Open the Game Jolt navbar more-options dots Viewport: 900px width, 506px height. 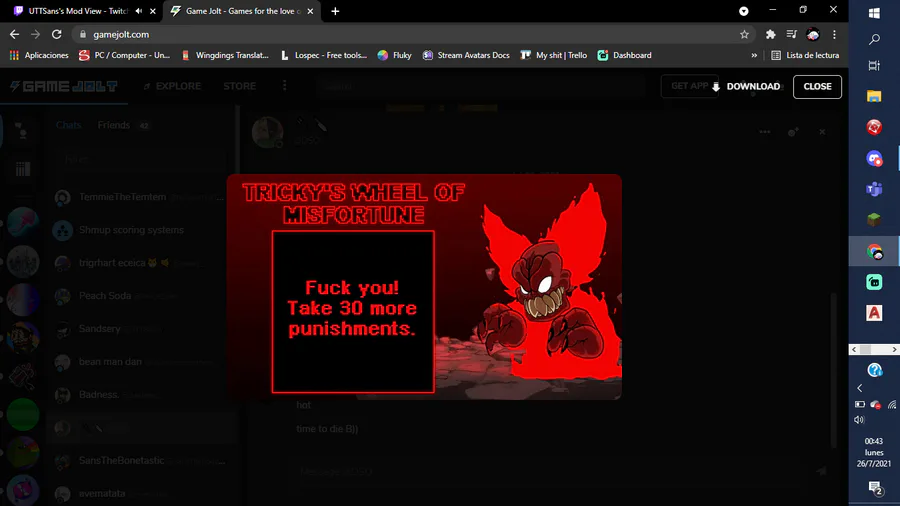click(x=285, y=86)
